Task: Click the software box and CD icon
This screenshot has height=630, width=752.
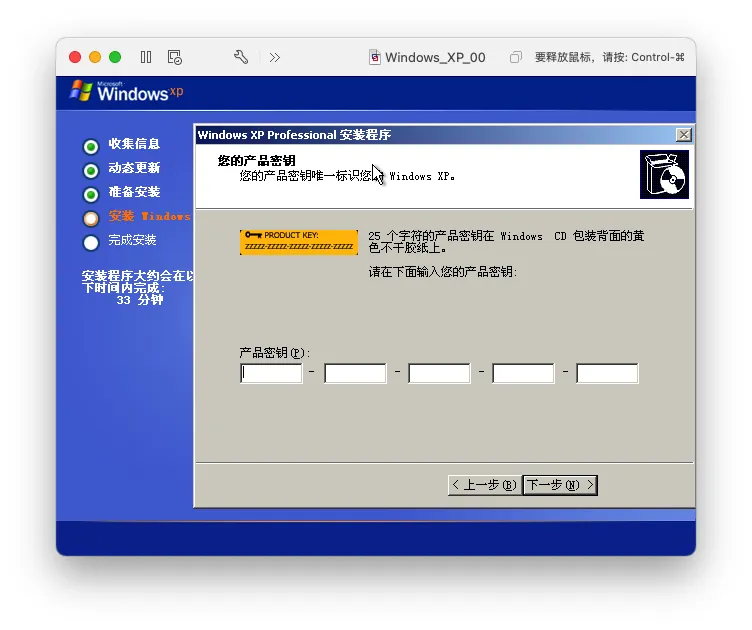Action: (x=664, y=175)
